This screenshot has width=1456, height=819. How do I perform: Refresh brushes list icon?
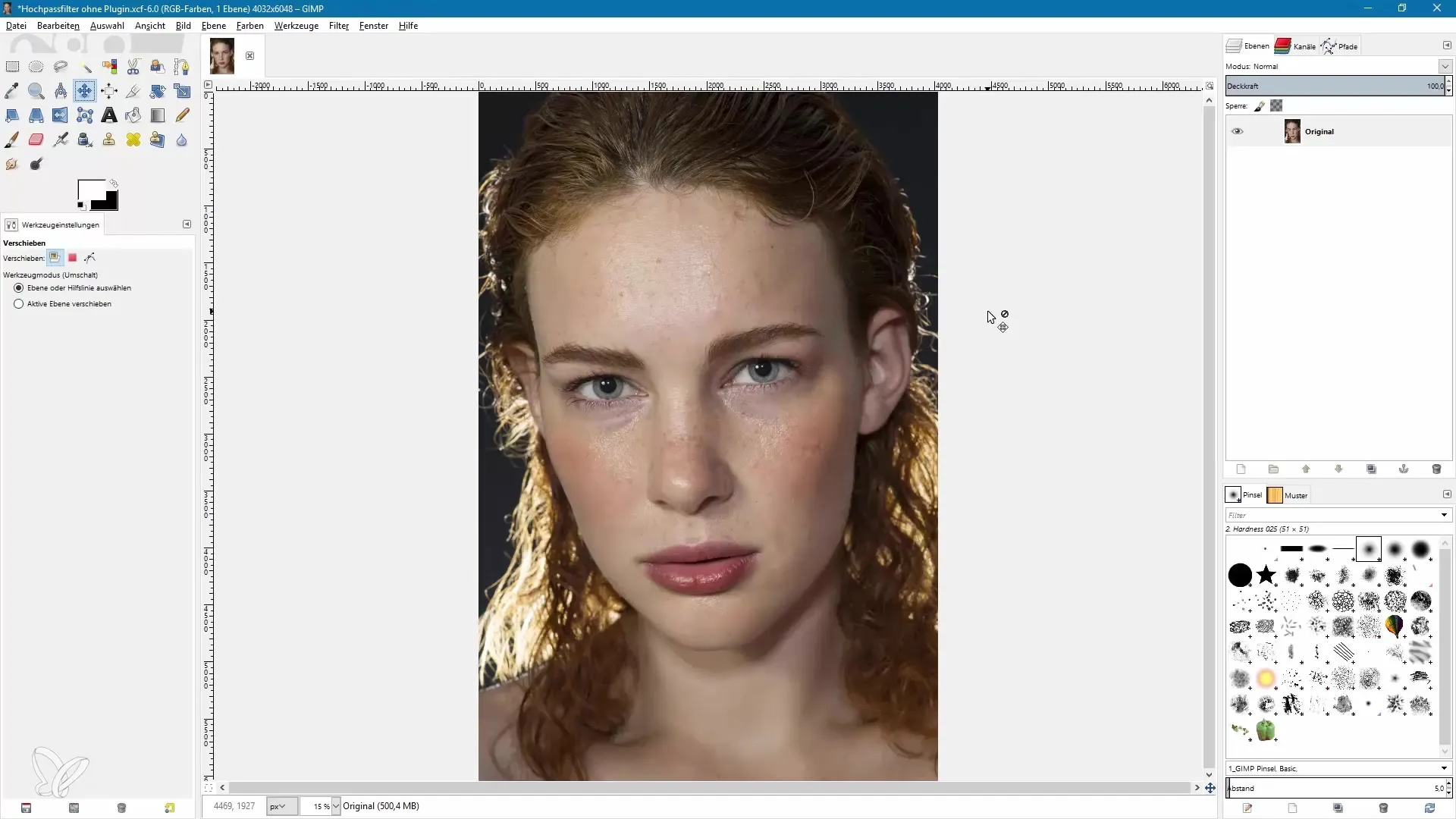1429,808
